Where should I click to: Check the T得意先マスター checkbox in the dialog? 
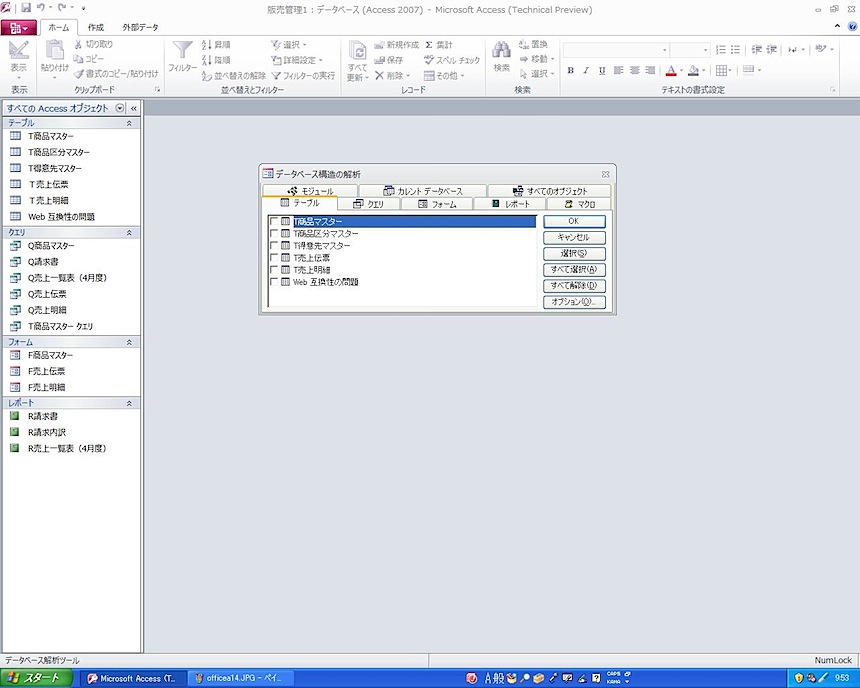(274, 245)
